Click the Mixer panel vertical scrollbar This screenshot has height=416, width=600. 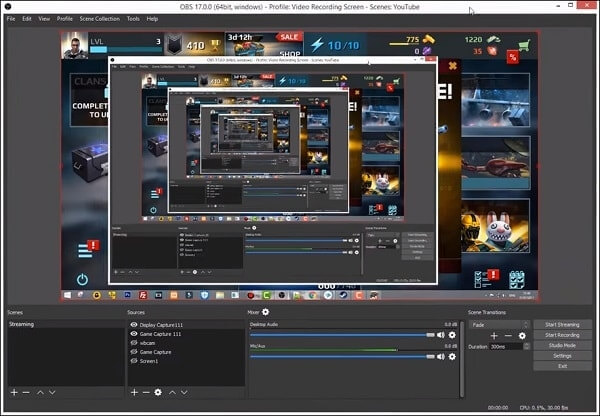(462, 359)
